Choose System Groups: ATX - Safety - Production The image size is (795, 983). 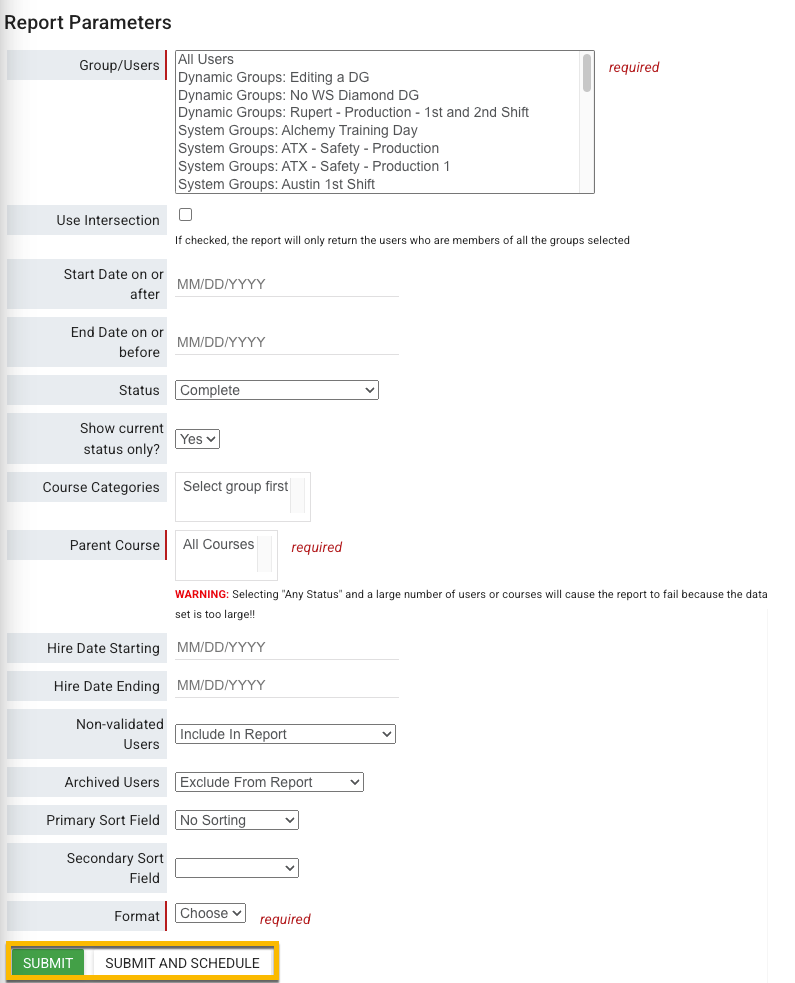308,149
